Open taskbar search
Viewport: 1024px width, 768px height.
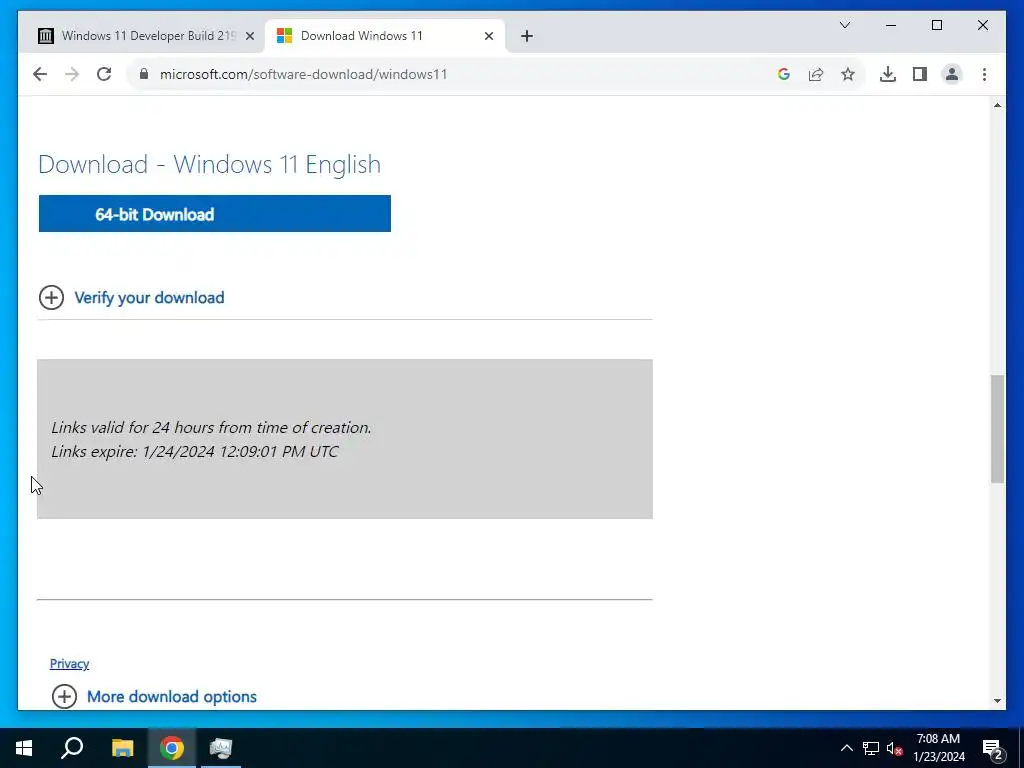(x=72, y=748)
